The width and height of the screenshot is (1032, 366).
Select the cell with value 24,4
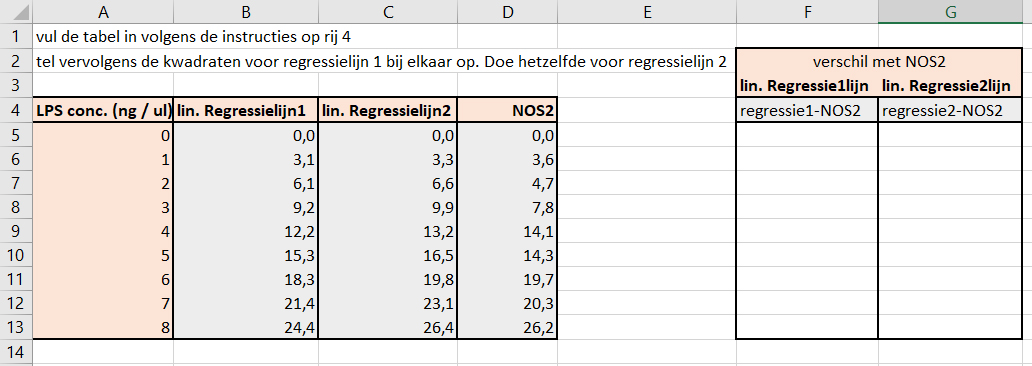[245, 328]
